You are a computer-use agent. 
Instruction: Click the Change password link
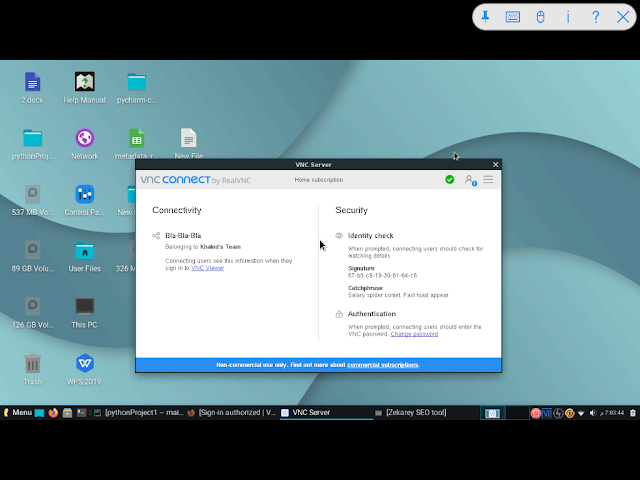coord(414,334)
